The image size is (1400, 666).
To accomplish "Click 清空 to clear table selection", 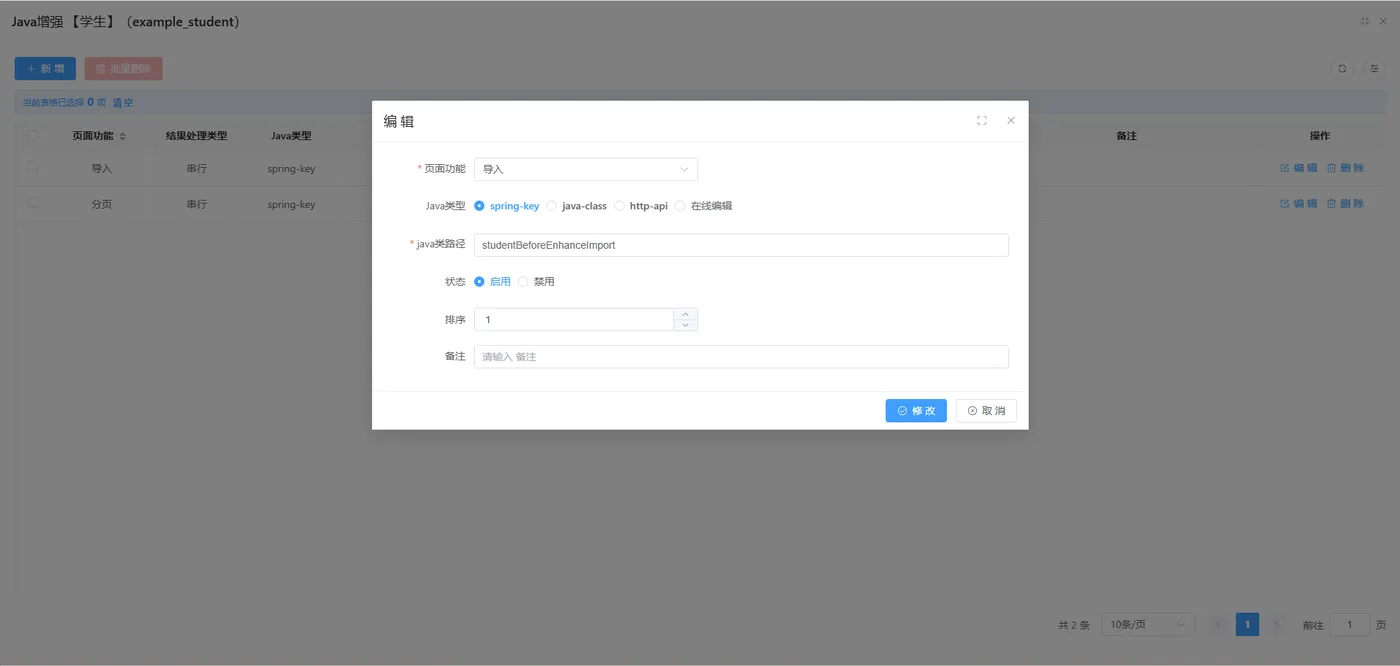I will click(124, 102).
